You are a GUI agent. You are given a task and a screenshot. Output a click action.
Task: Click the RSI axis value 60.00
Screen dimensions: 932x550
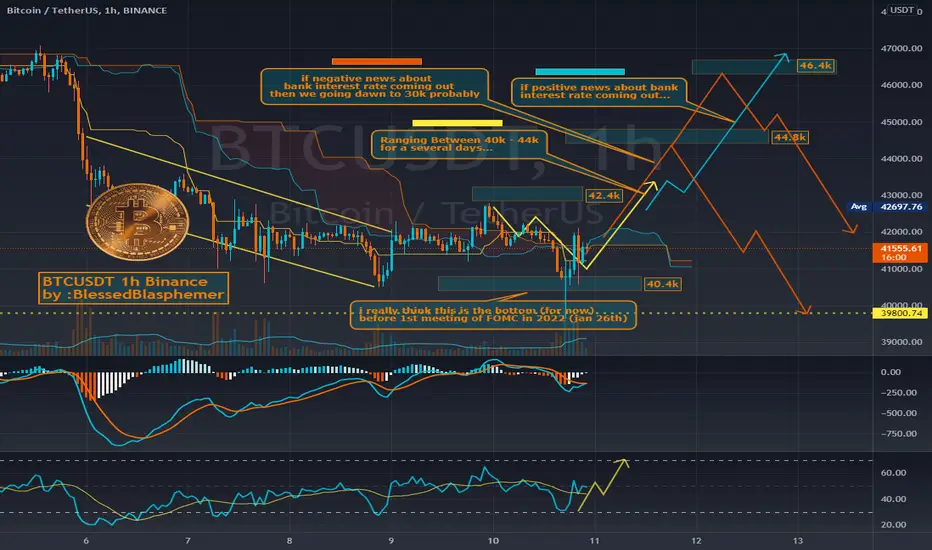point(893,473)
